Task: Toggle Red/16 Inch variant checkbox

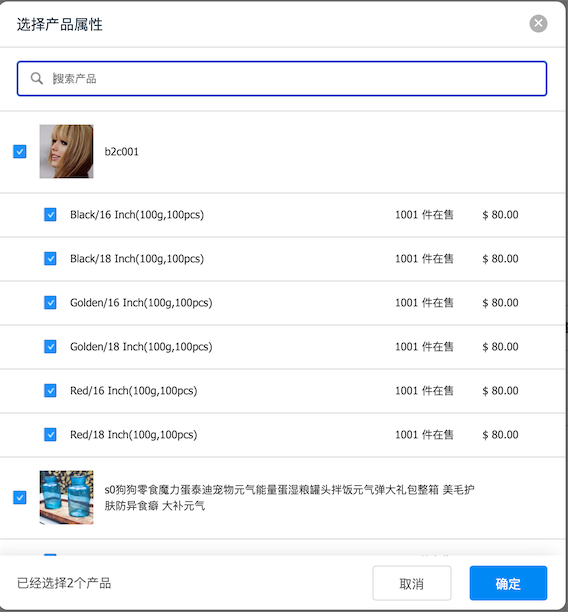Action: 50,390
